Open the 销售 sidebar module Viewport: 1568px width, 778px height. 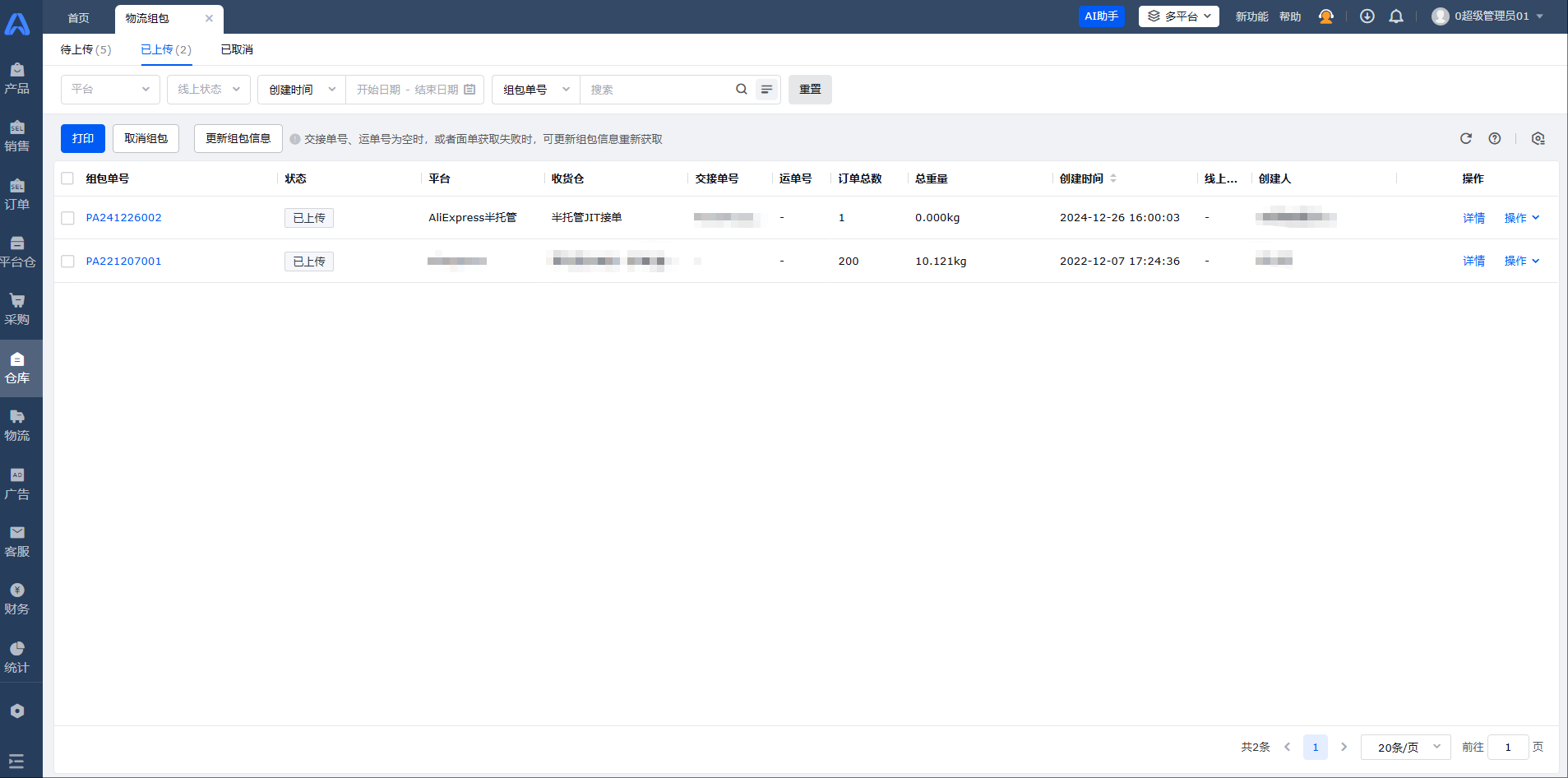click(17, 137)
